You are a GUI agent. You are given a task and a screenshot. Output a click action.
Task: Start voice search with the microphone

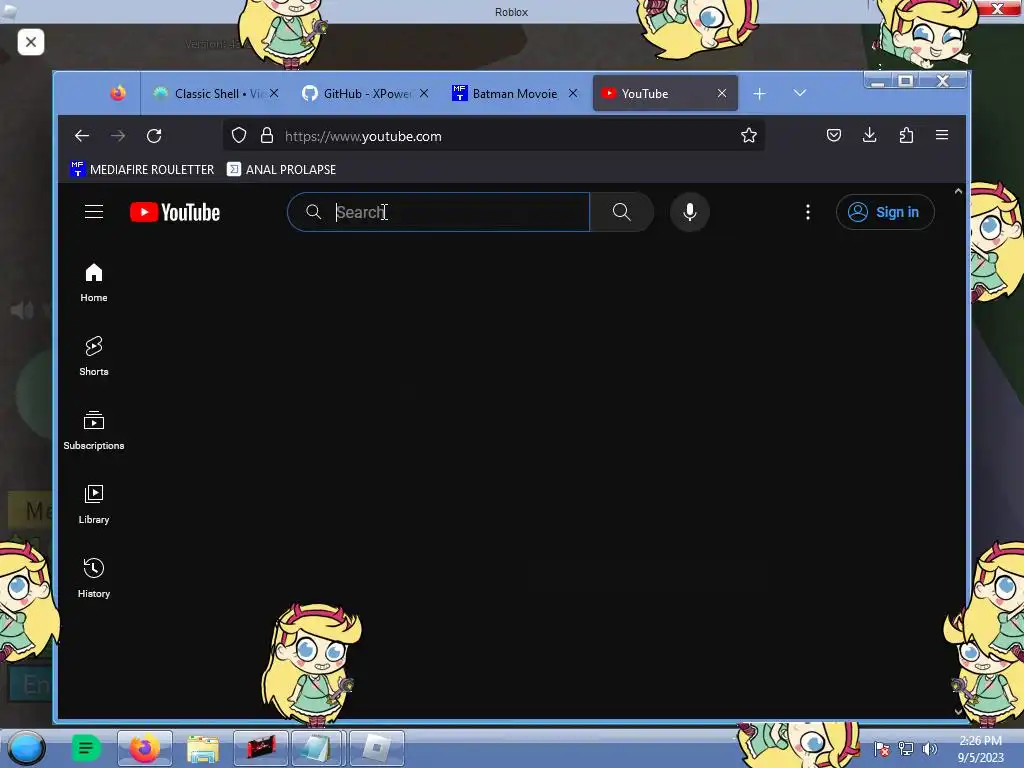[690, 212]
